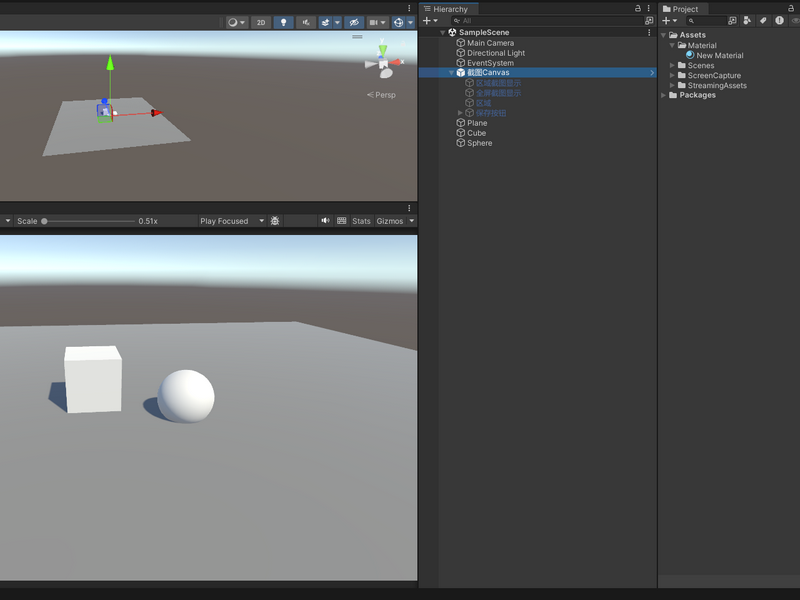Image resolution: width=800 pixels, height=600 pixels.
Task: Open 截图Canvas prefab with right chevron
Action: 652,73
